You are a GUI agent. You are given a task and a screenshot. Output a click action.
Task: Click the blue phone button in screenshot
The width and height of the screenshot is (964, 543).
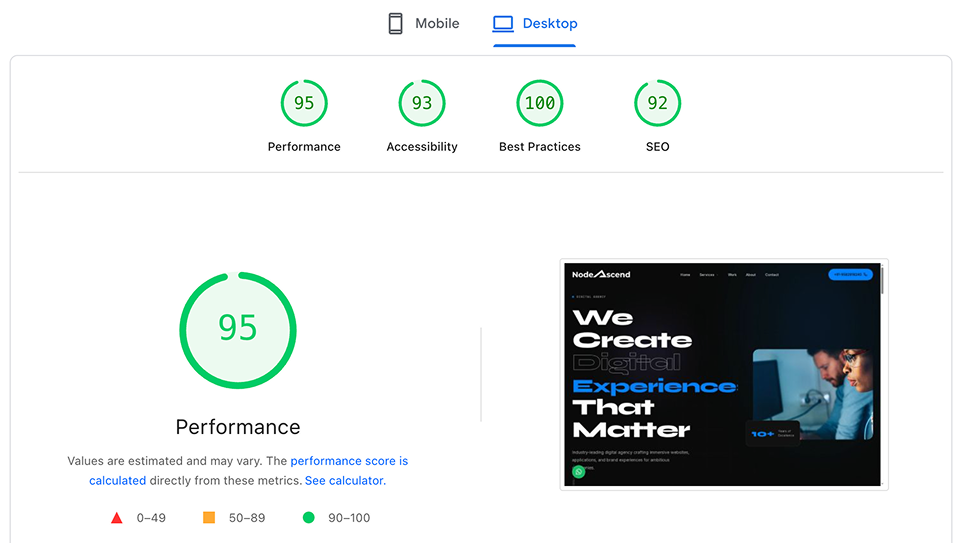(850, 274)
